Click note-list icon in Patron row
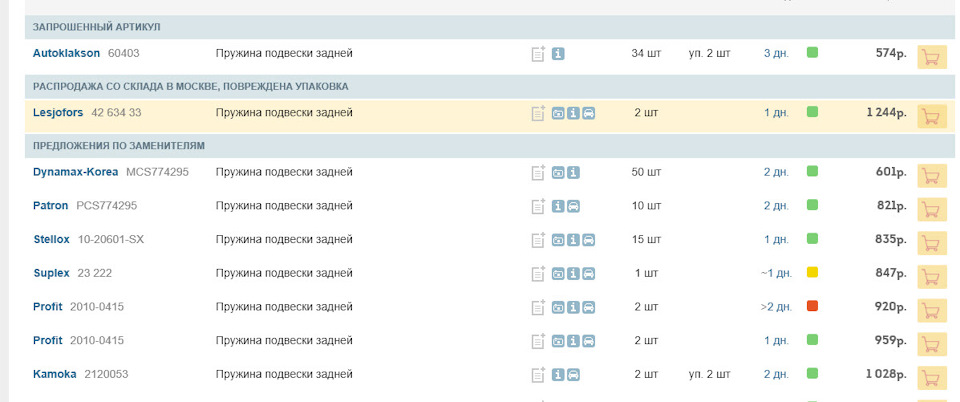 pyautogui.click(x=538, y=206)
